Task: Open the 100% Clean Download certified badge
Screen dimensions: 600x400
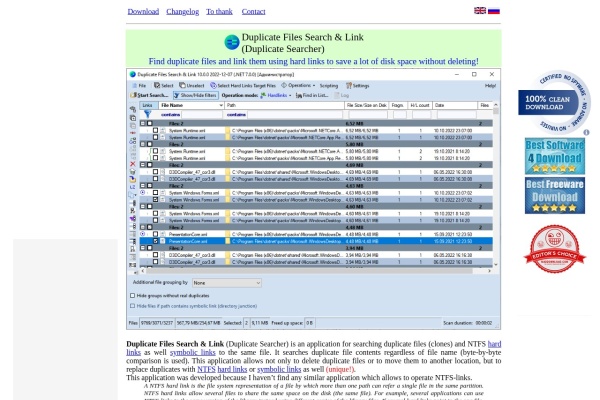Action: [x=554, y=103]
